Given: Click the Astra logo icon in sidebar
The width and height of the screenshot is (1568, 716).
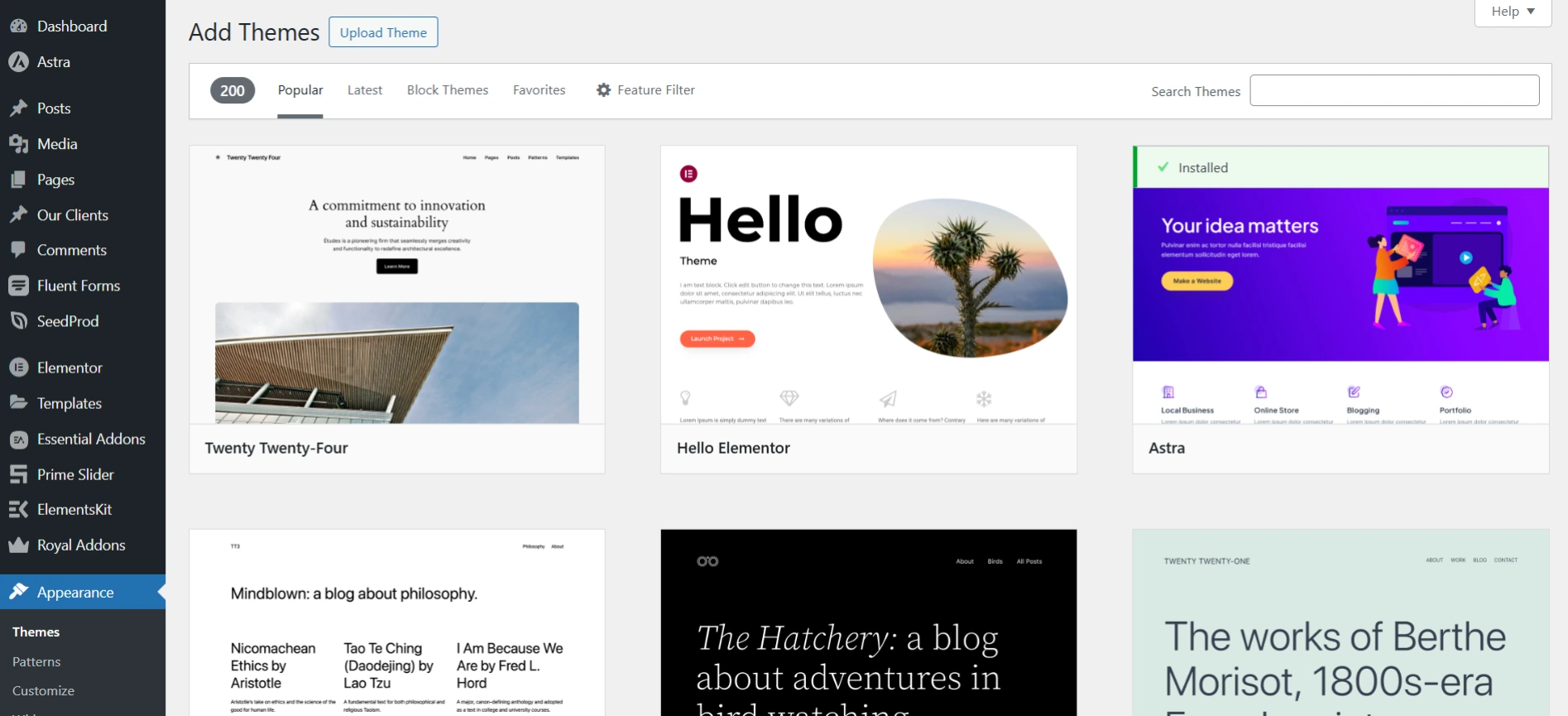Looking at the screenshot, I should click(18, 61).
